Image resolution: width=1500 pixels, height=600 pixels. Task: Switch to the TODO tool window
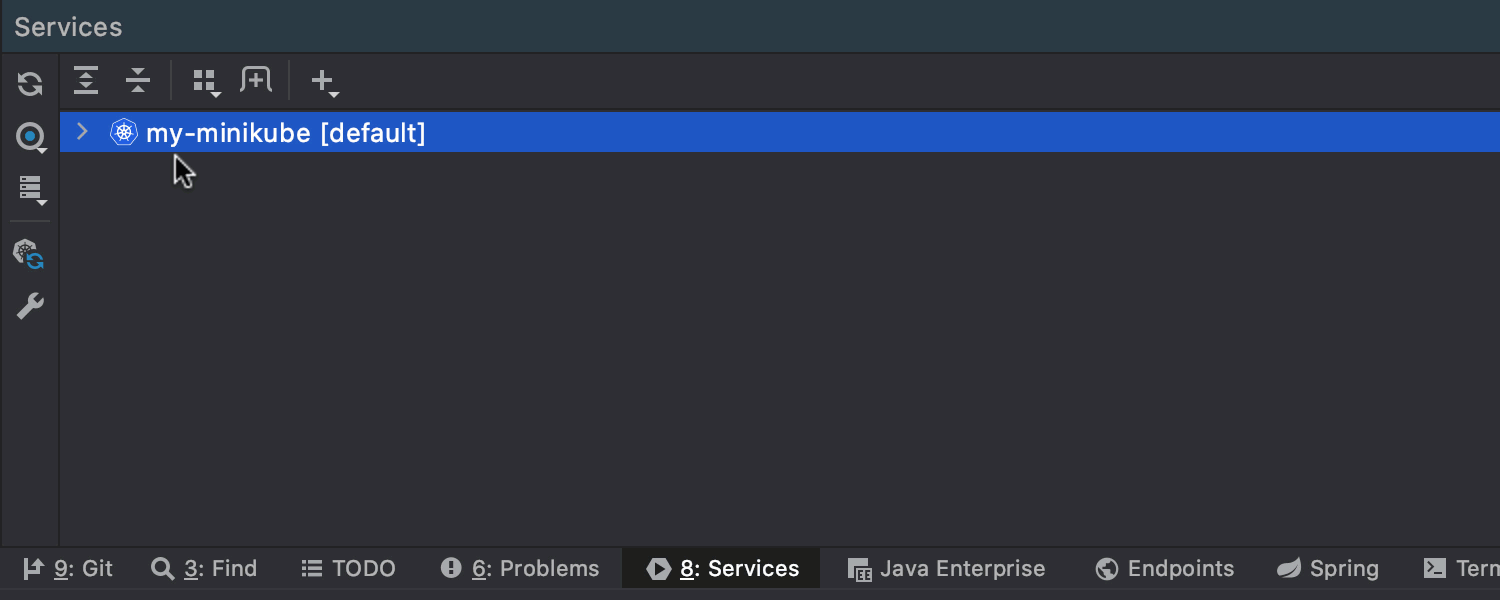348,569
